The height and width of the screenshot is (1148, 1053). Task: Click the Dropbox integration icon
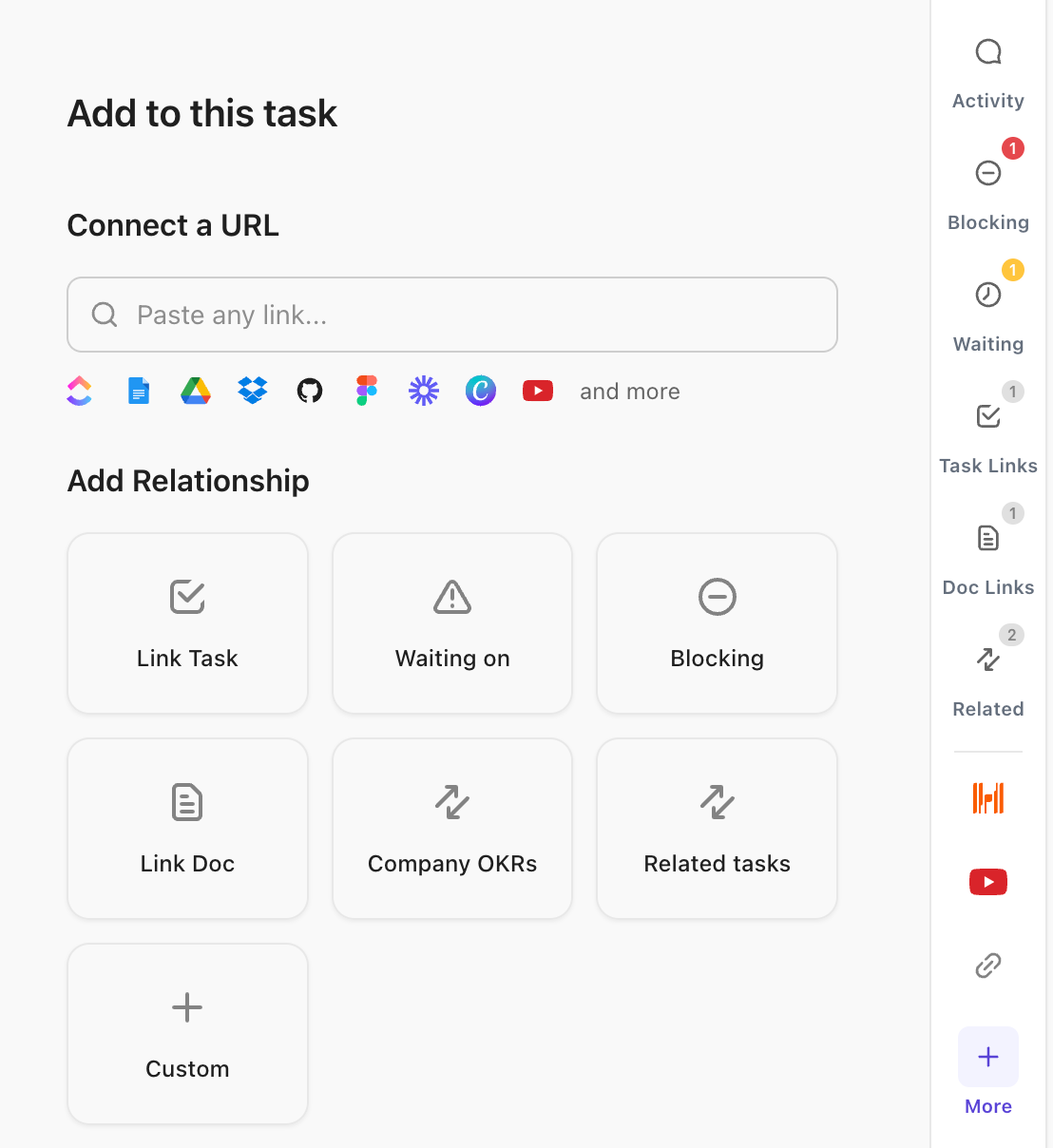coord(253,391)
